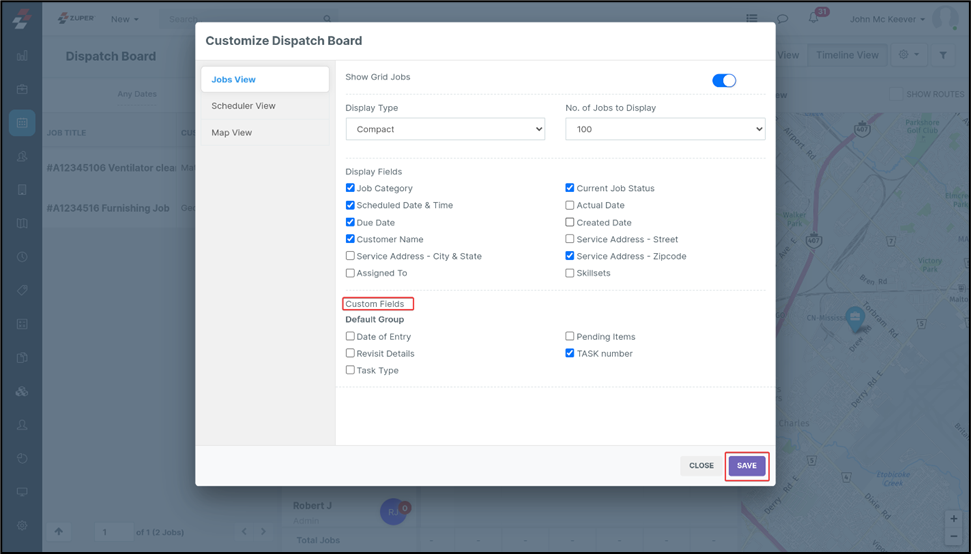The height and width of the screenshot is (554, 971).
Task: Toggle the Show Grid Jobs switch
Action: pyautogui.click(x=724, y=80)
